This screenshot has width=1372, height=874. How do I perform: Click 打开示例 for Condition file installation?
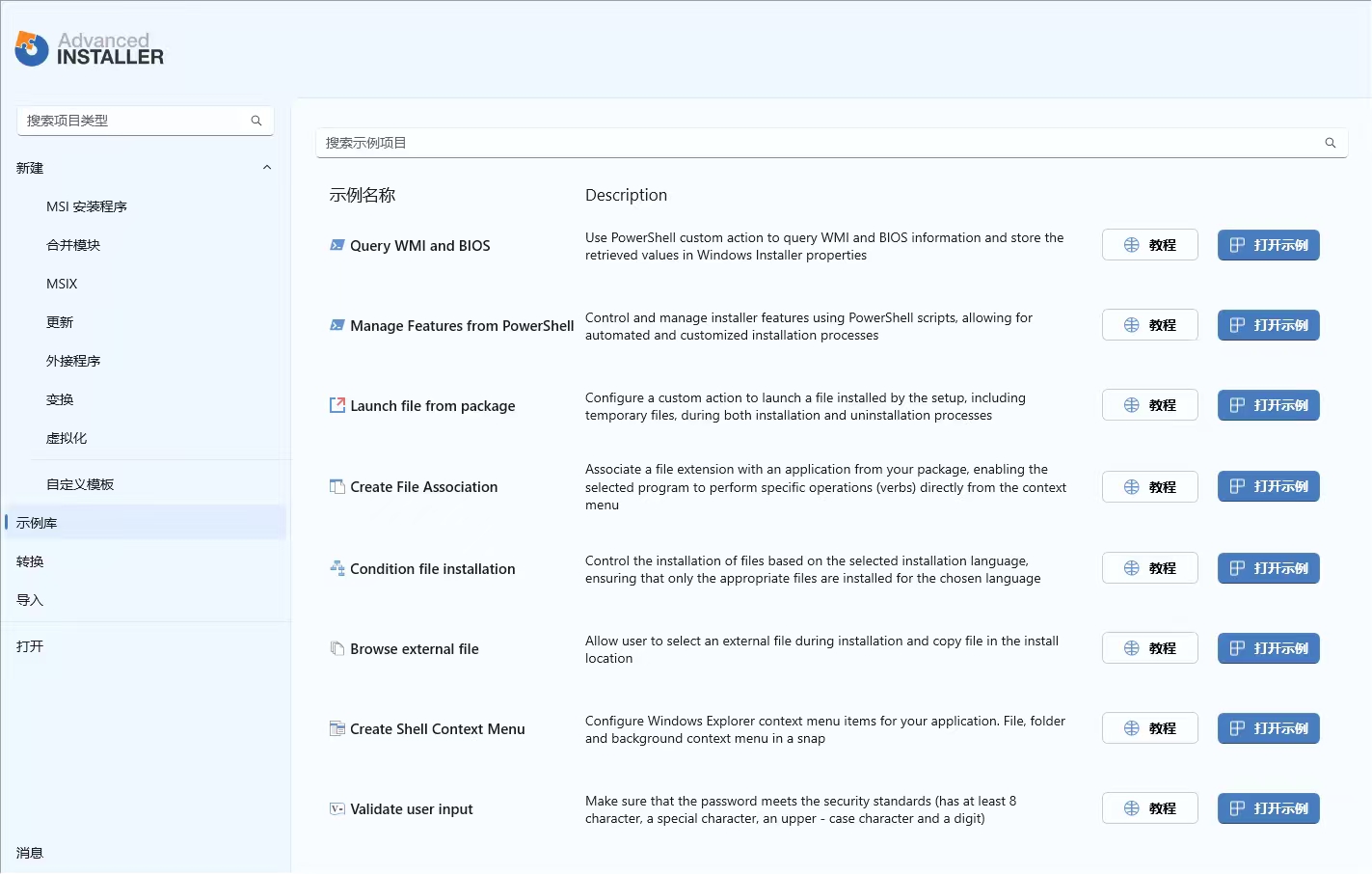tap(1269, 568)
